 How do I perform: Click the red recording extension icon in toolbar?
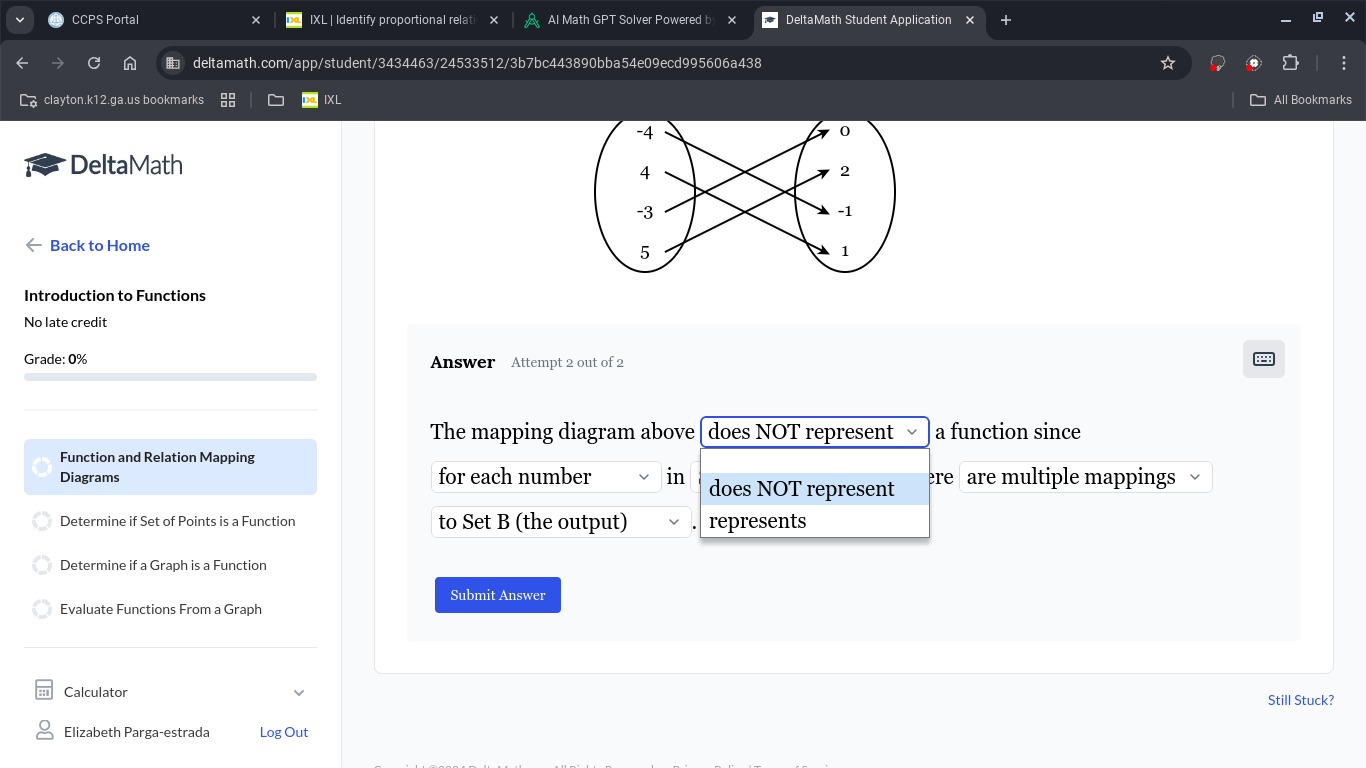(1254, 63)
